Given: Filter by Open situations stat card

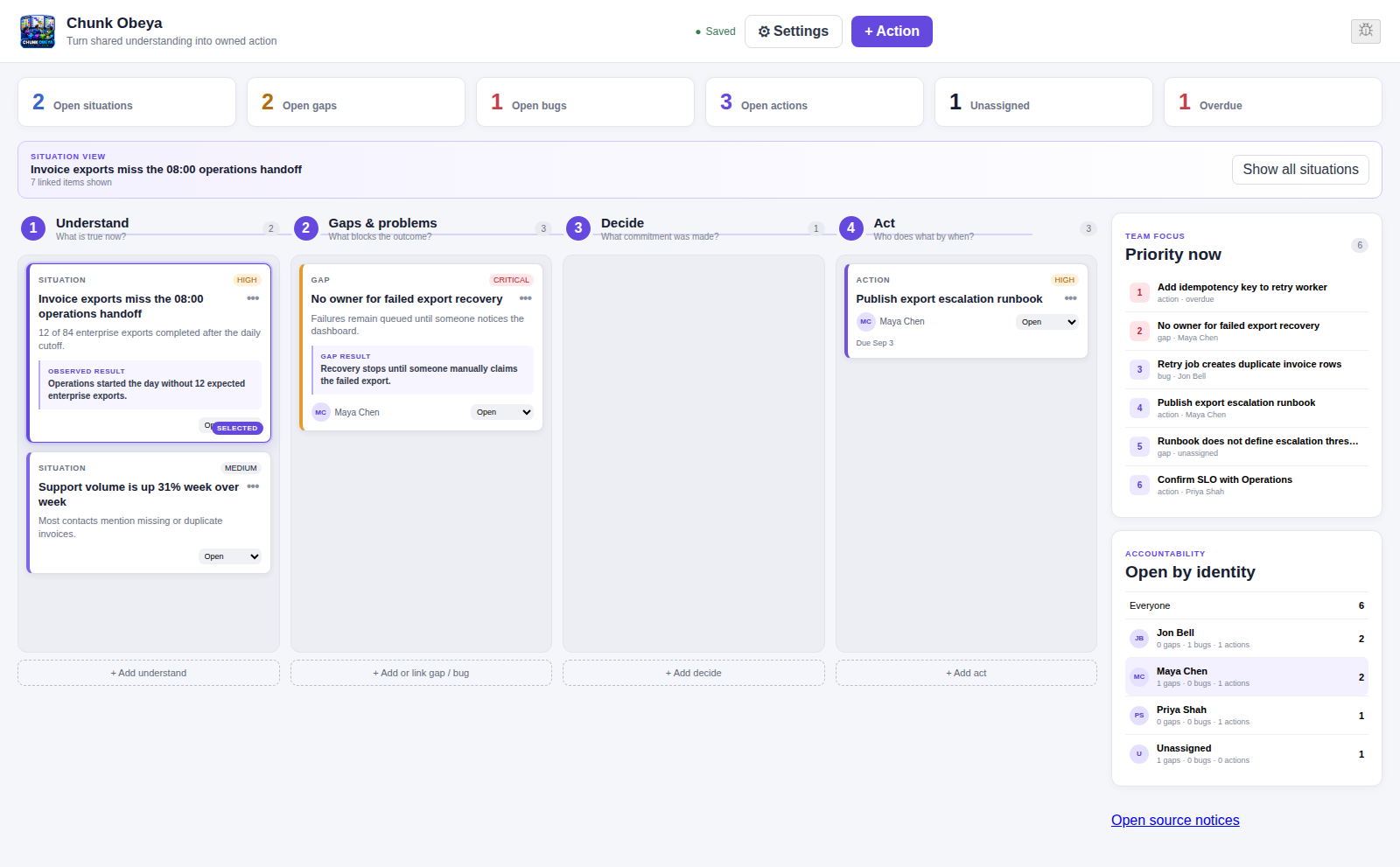Looking at the screenshot, I should (x=127, y=102).
